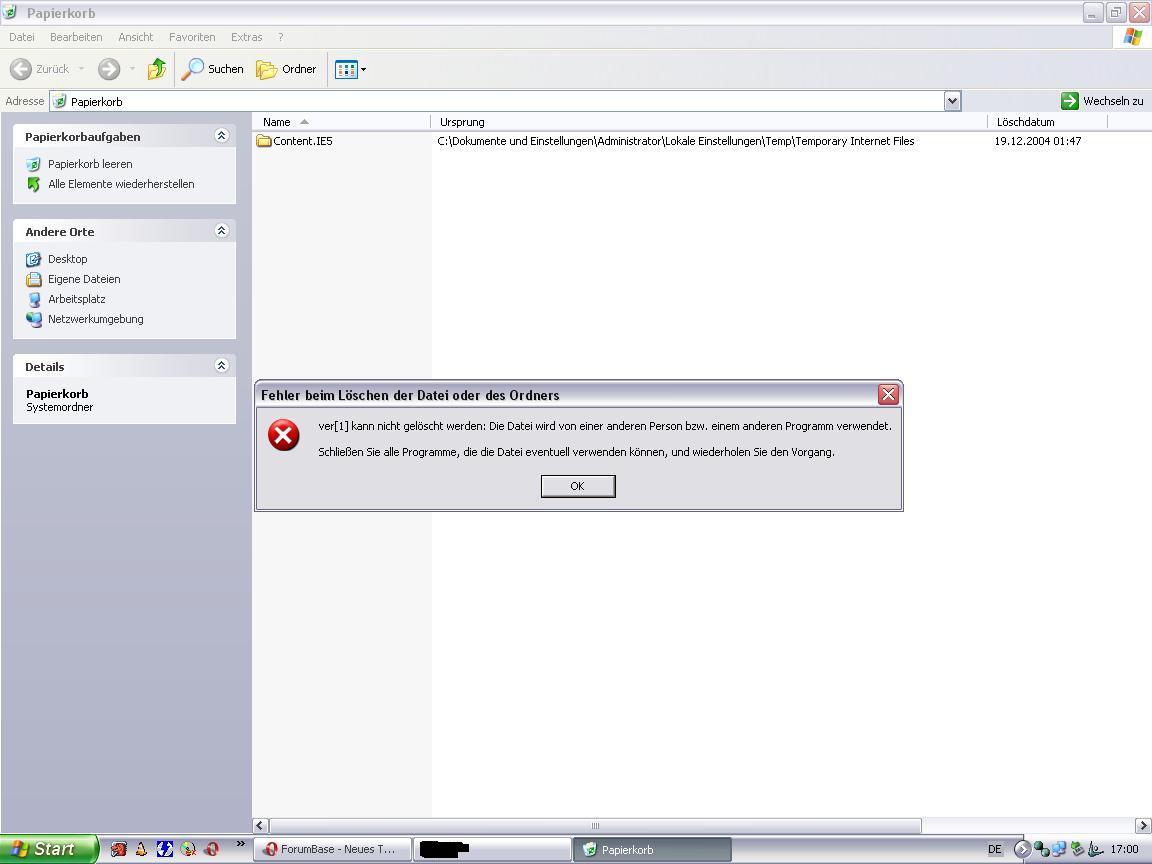The width and height of the screenshot is (1152, 864).
Task: Expand hidden system tray icons
Action: 1022,849
